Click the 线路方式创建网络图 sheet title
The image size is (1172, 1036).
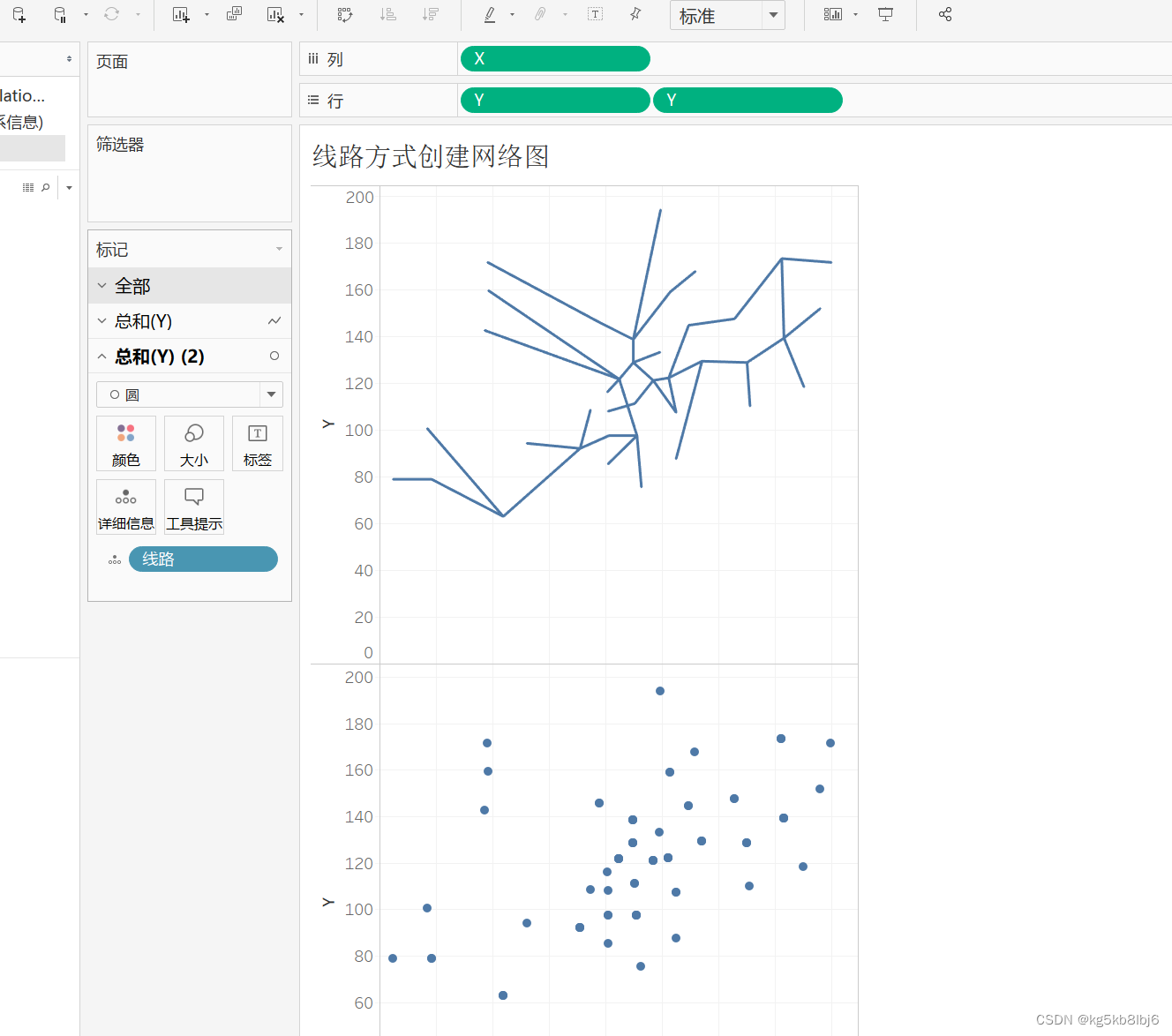click(x=431, y=156)
